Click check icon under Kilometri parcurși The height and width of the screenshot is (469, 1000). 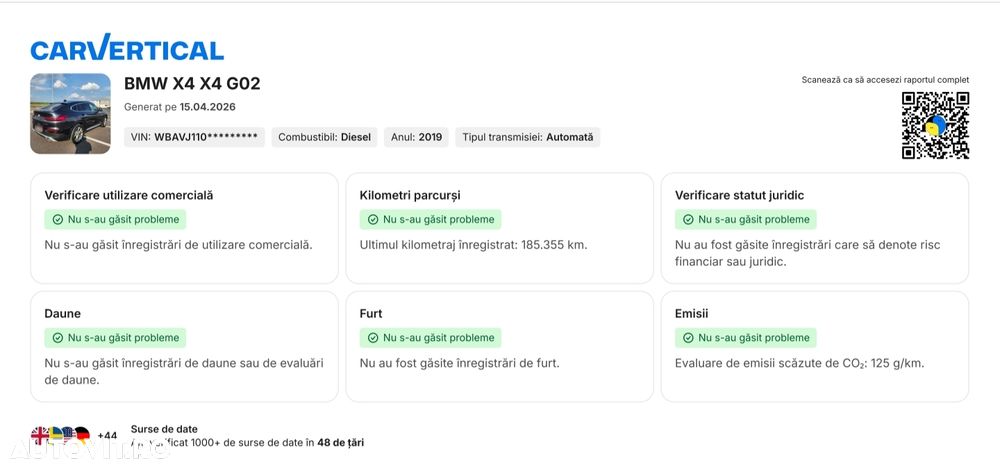(372, 220)
